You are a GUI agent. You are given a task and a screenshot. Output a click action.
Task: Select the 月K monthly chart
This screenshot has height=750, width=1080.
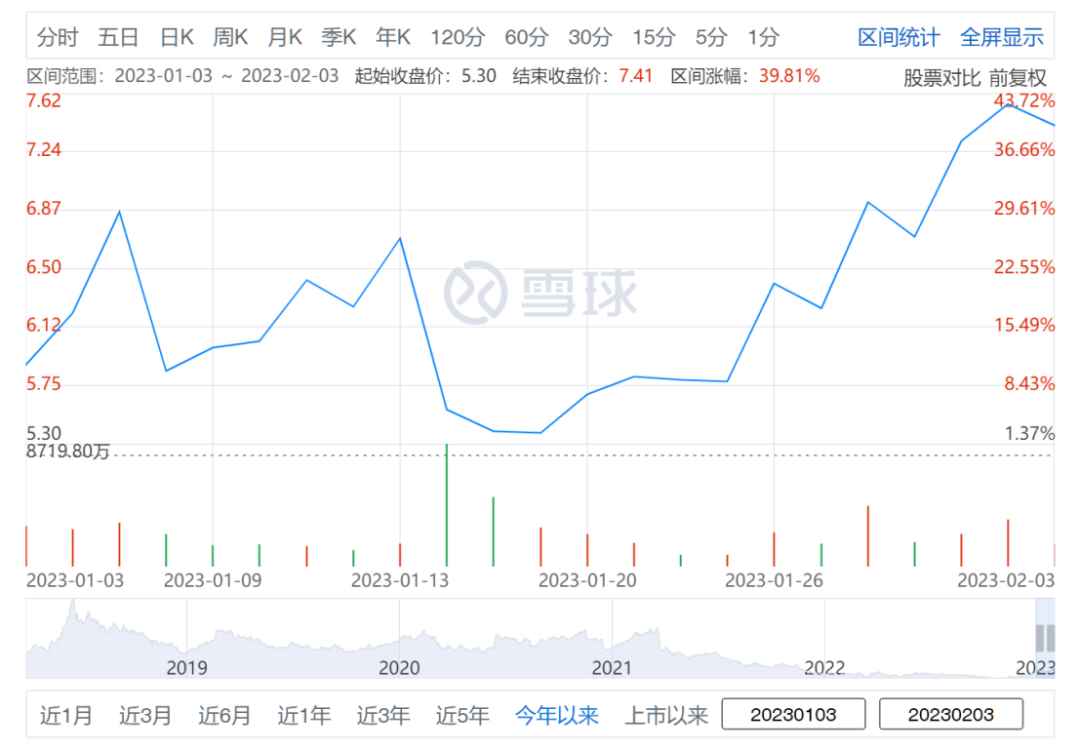[x=284, y=37]
